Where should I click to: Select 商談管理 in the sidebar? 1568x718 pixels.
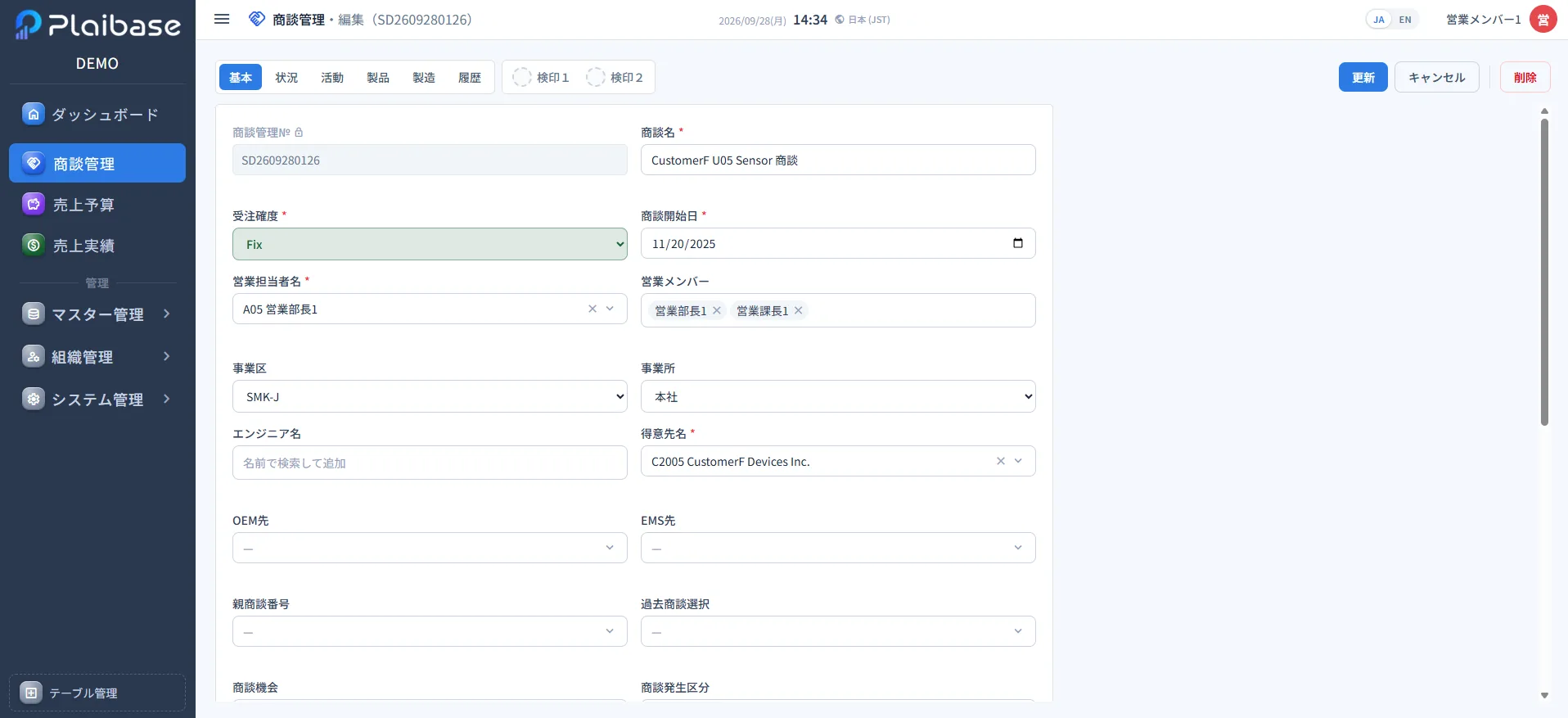click(97, 163)
